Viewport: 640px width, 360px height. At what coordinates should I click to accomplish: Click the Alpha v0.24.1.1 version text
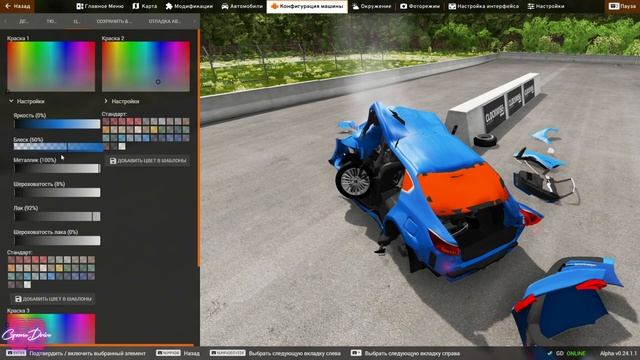(x=618, y=353)
